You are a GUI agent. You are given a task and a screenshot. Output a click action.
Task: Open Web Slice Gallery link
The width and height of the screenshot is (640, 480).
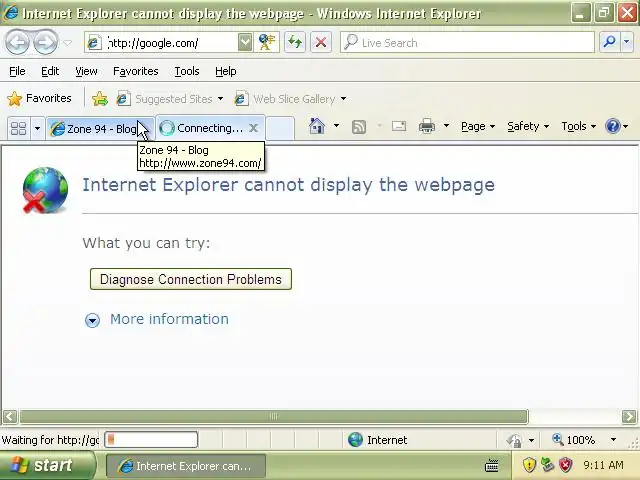tap(290, 99)
